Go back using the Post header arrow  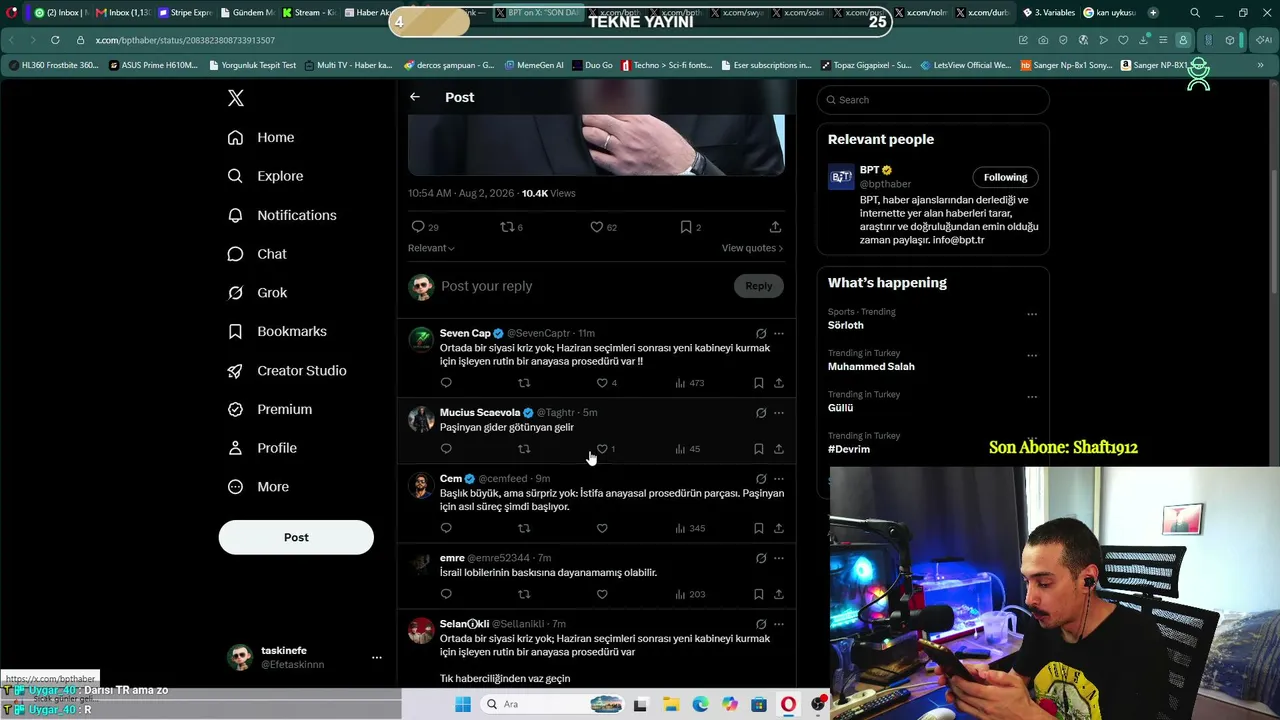415,97
